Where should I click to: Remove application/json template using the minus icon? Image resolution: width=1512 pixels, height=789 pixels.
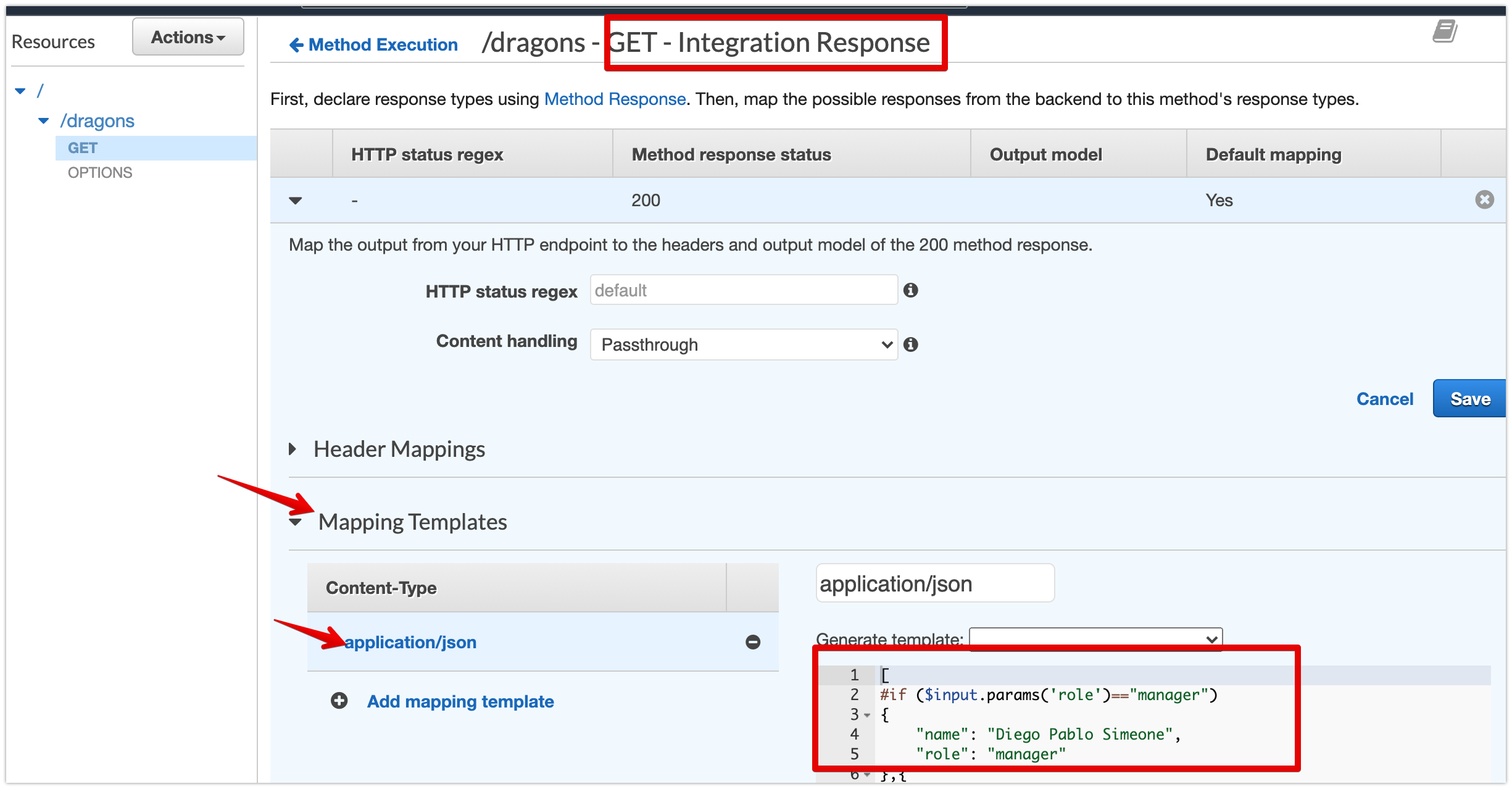tap(753, 642)
